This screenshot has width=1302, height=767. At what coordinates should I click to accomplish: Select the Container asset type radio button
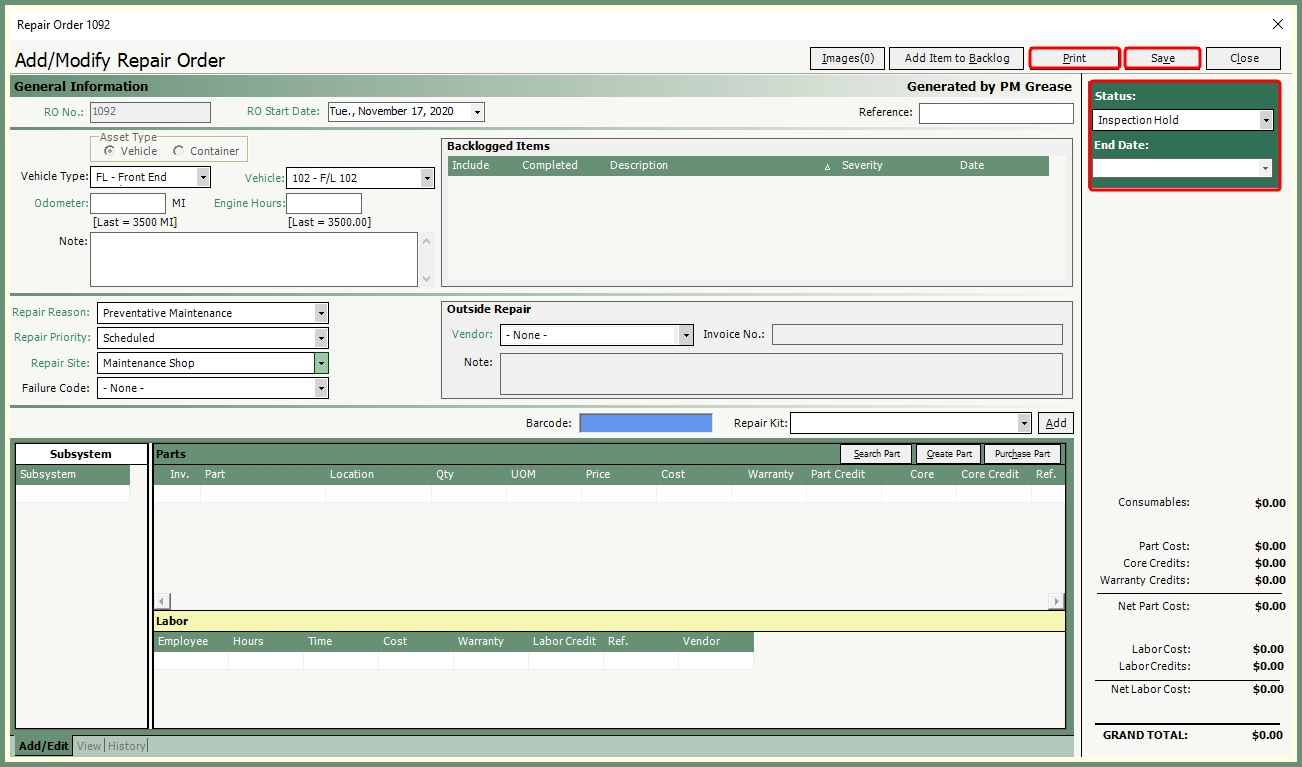[x=179, y=151]
